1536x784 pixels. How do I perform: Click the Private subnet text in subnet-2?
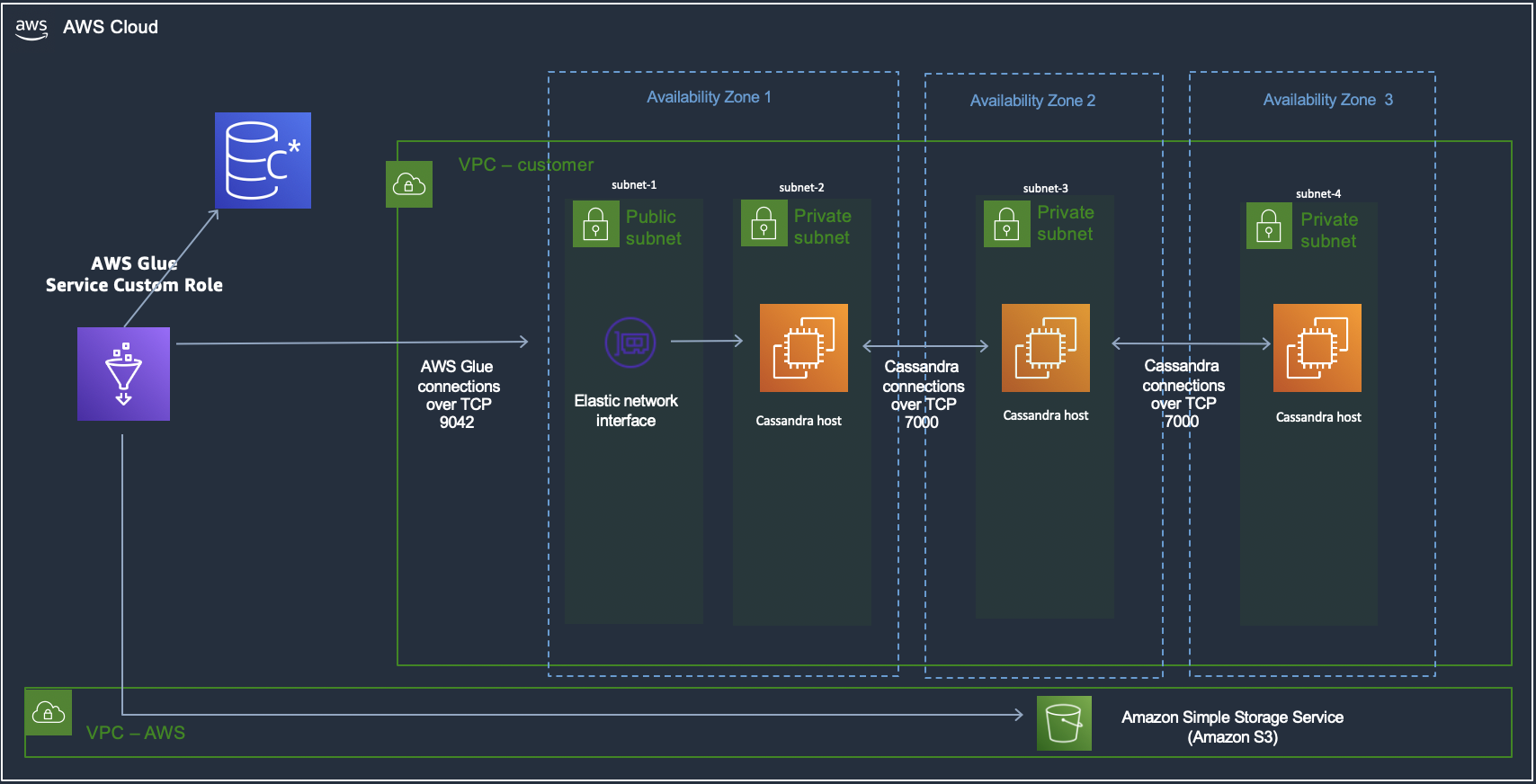pyautogui.click(x=823, y=227)
